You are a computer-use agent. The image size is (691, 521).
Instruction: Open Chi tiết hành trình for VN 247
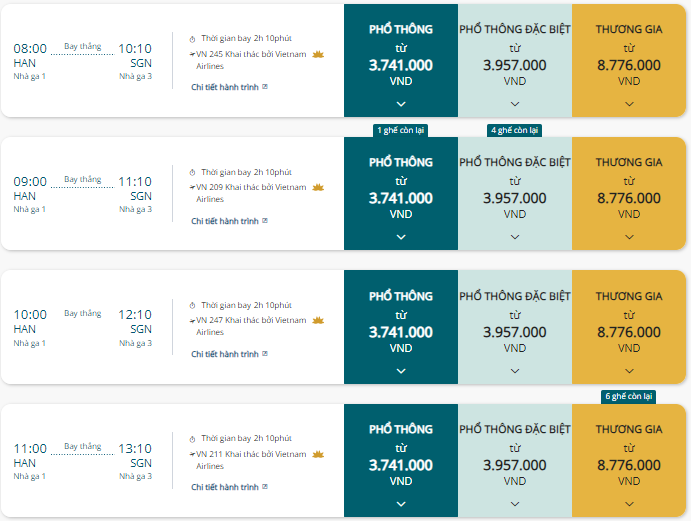(225, 354)
